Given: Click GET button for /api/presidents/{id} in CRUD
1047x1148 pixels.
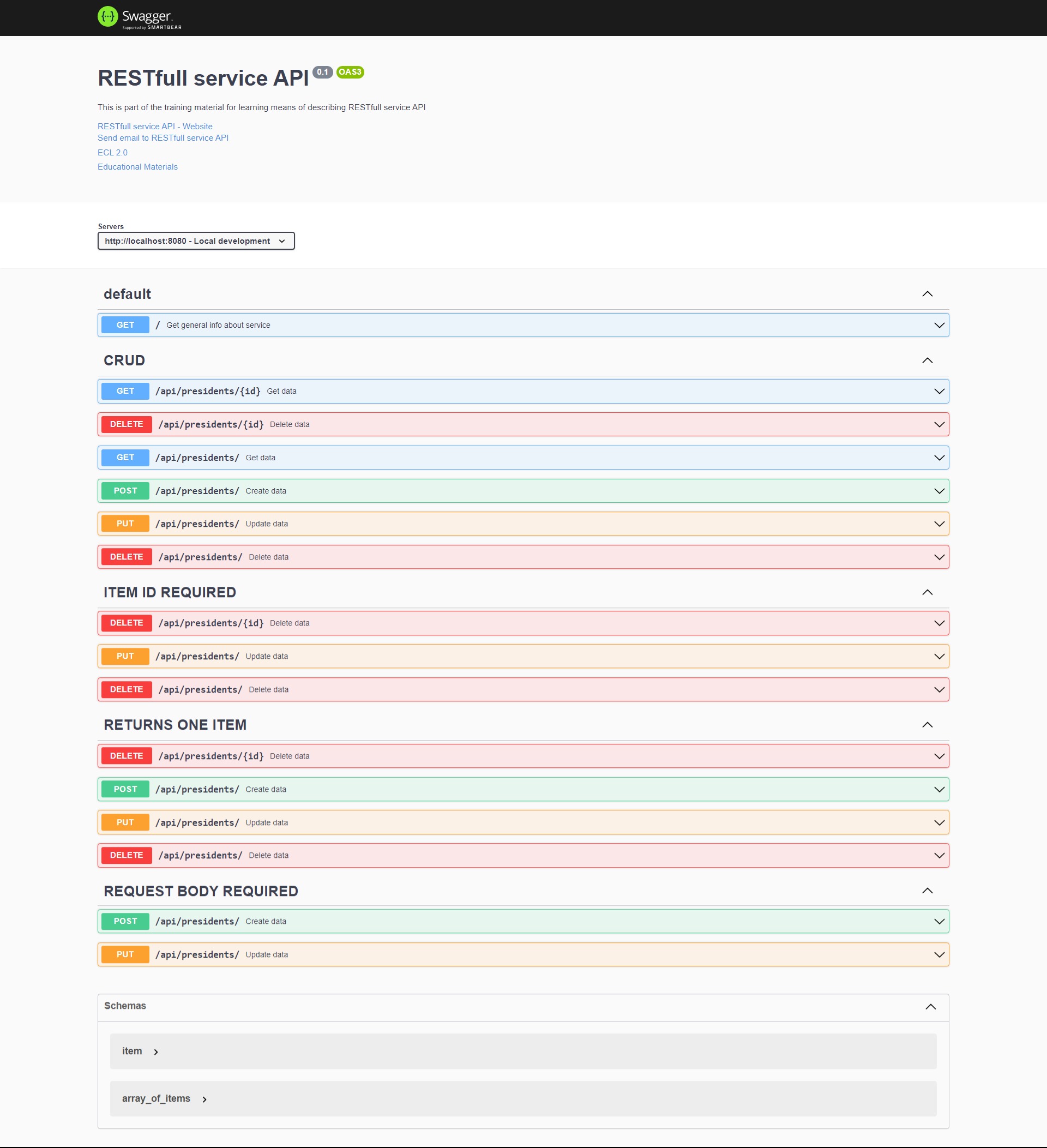Looking at the screenshot, I should [x=125, y=391].
